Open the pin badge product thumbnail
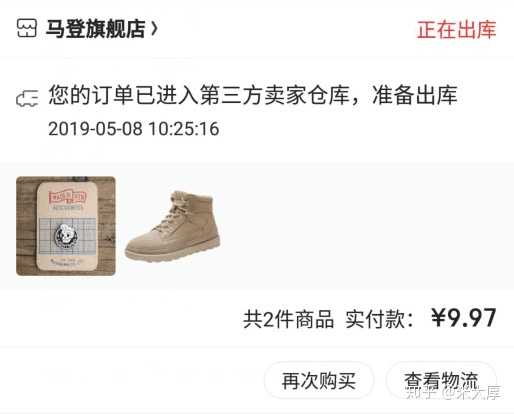Image resolution: width=514 pixels, height=414 pixels. (x=66, y=226)
